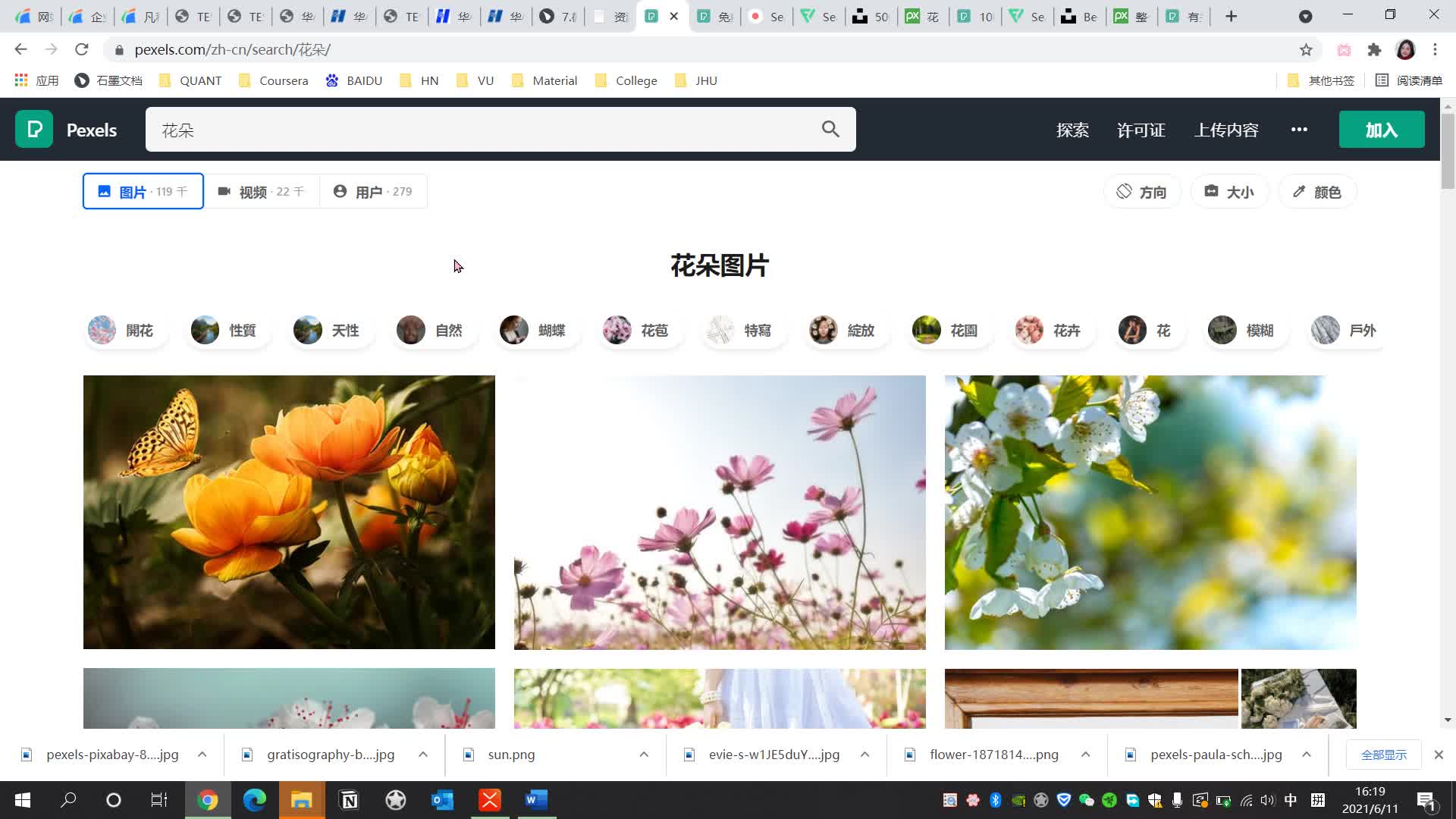Screen dimensions: 1456x819
Task: Select the 模糊 tag chip
Action: tap(1245, 331)
